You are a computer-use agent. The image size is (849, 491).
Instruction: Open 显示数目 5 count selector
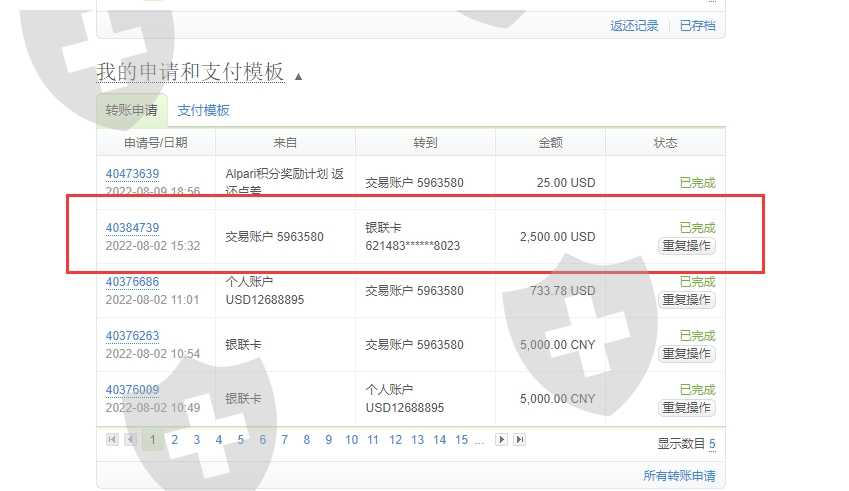(x=712, y=444)
